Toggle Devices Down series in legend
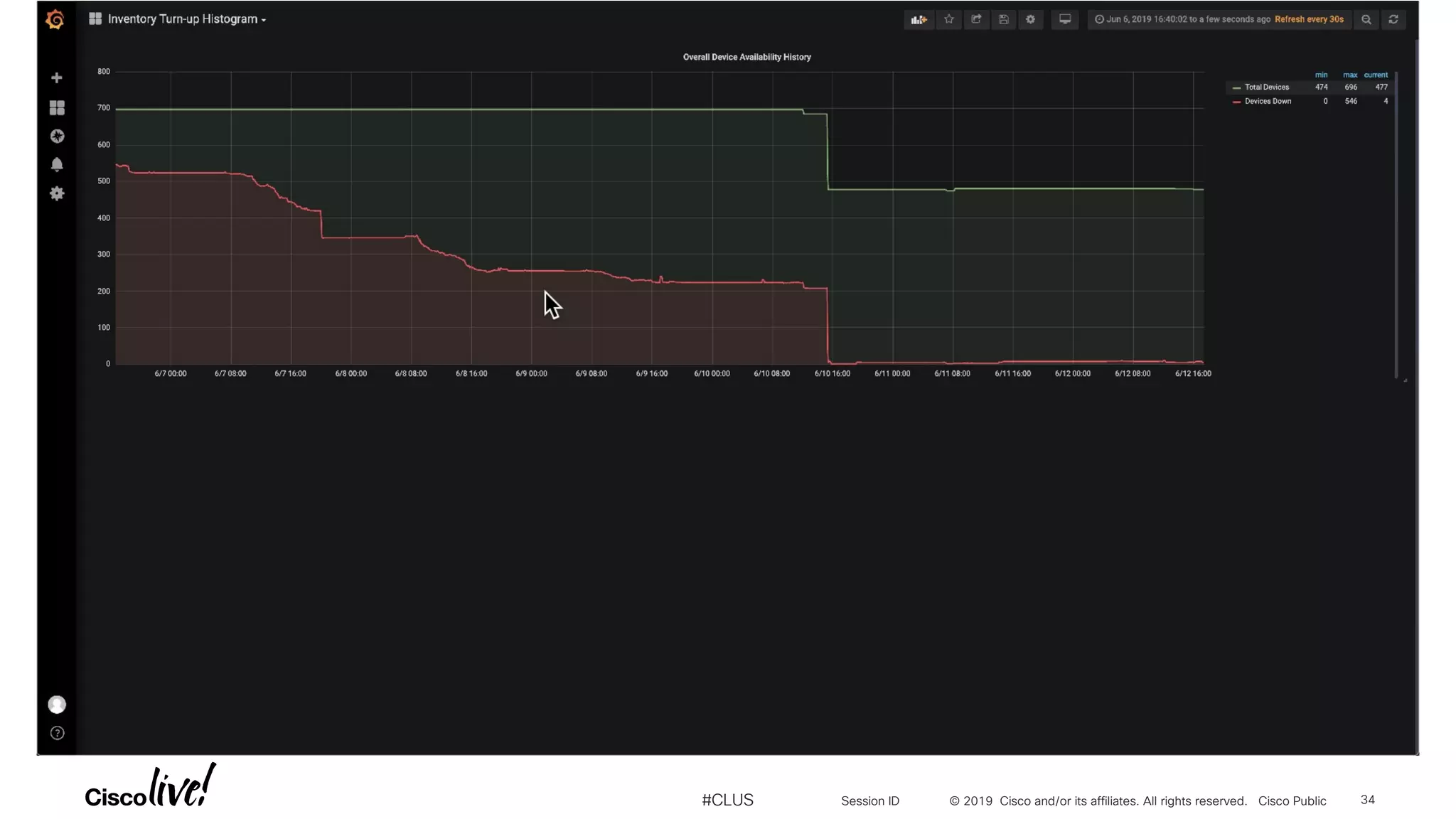The width and height of the screenshot is (1456, 819). point(1268,101)
